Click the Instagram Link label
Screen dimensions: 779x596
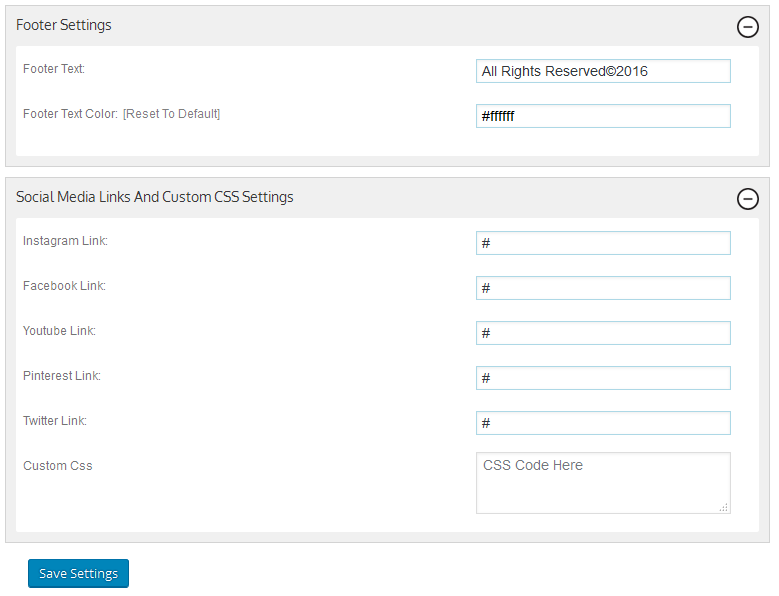65,241
